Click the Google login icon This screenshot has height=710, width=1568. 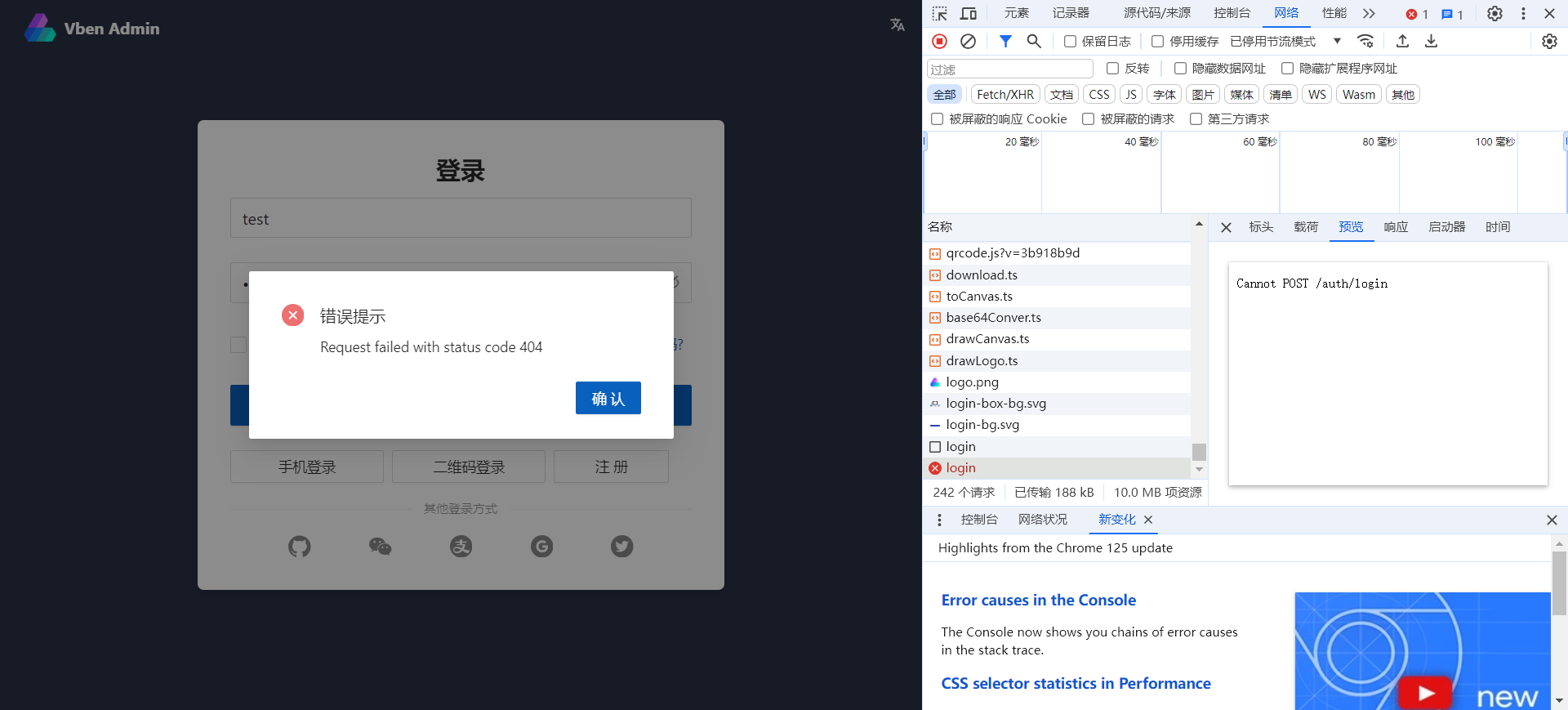tap(541, 546)
